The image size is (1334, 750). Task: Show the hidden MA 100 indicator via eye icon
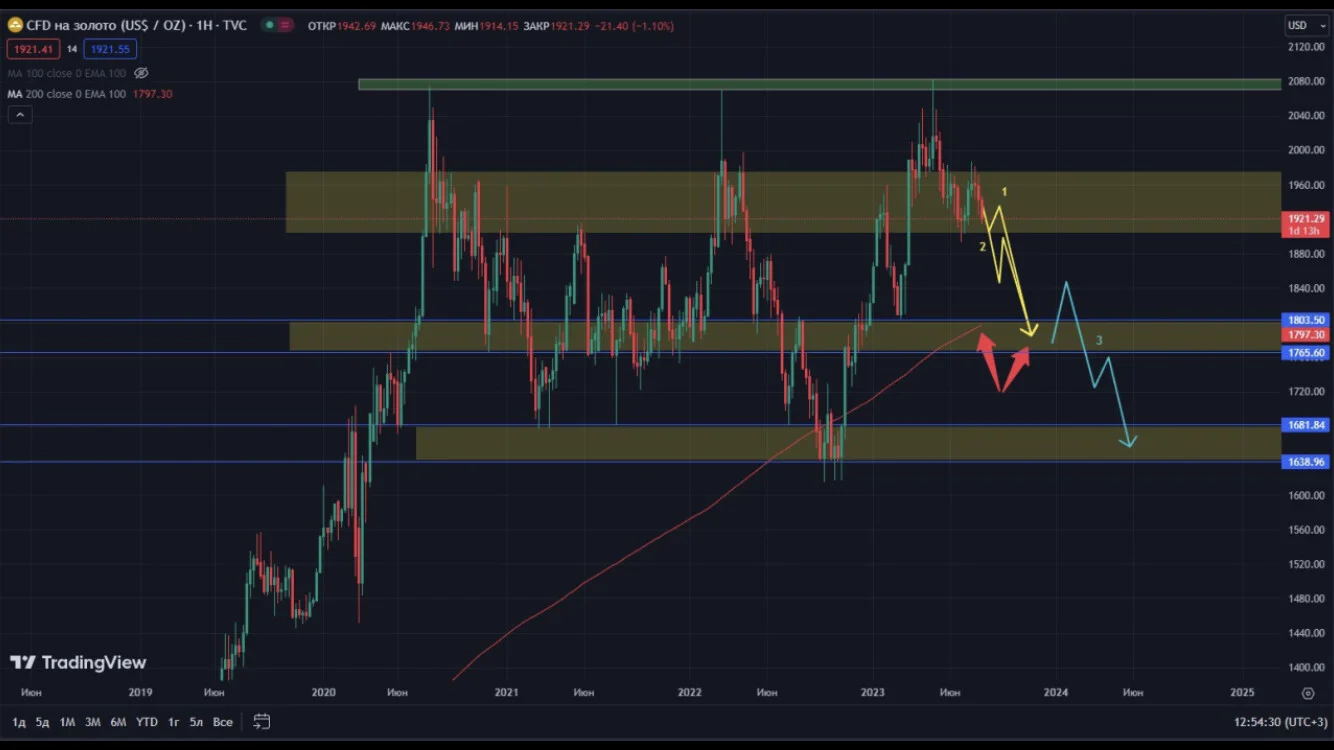141,73
